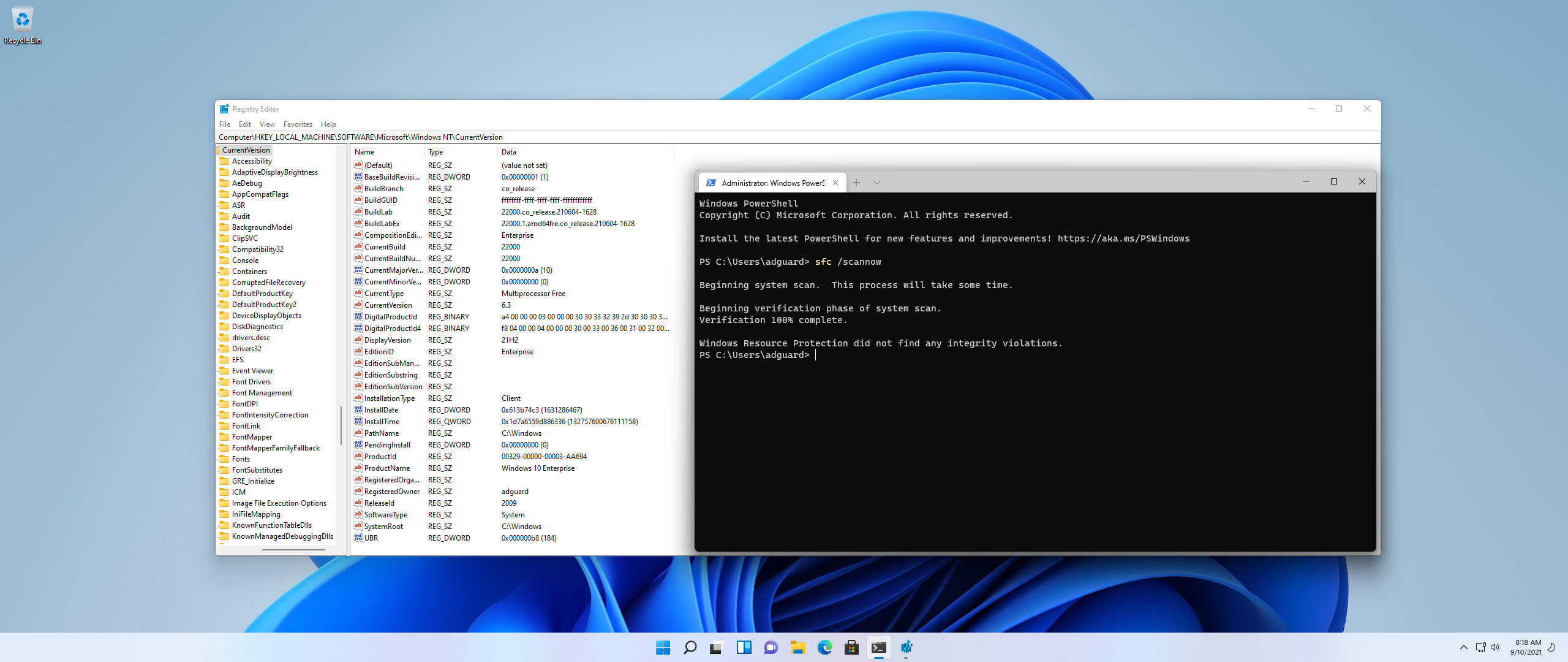
Task: Open the Chat taskbar icon
Action: [x=771, y=647]
